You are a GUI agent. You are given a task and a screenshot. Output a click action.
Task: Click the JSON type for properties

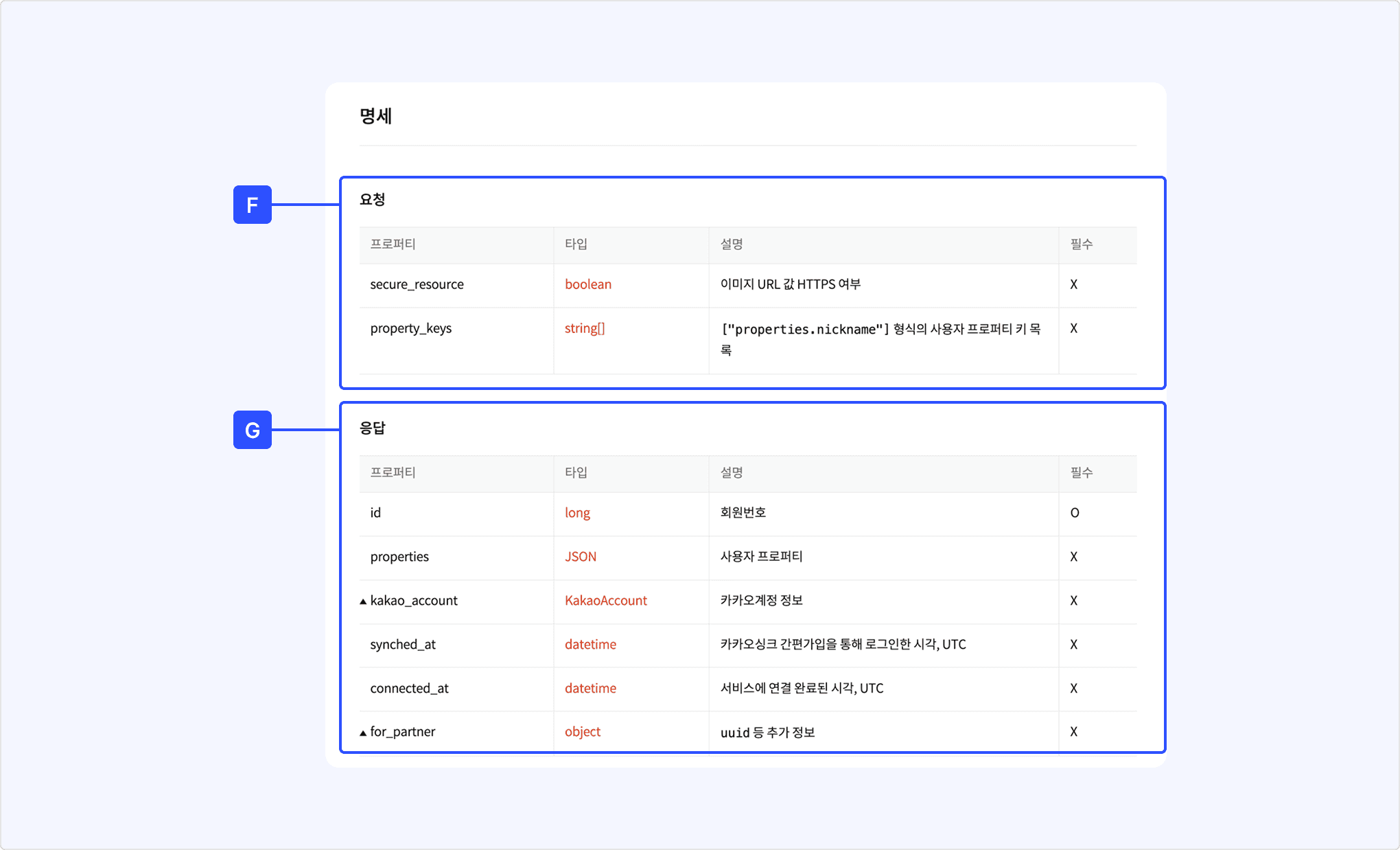coord(580,557)
